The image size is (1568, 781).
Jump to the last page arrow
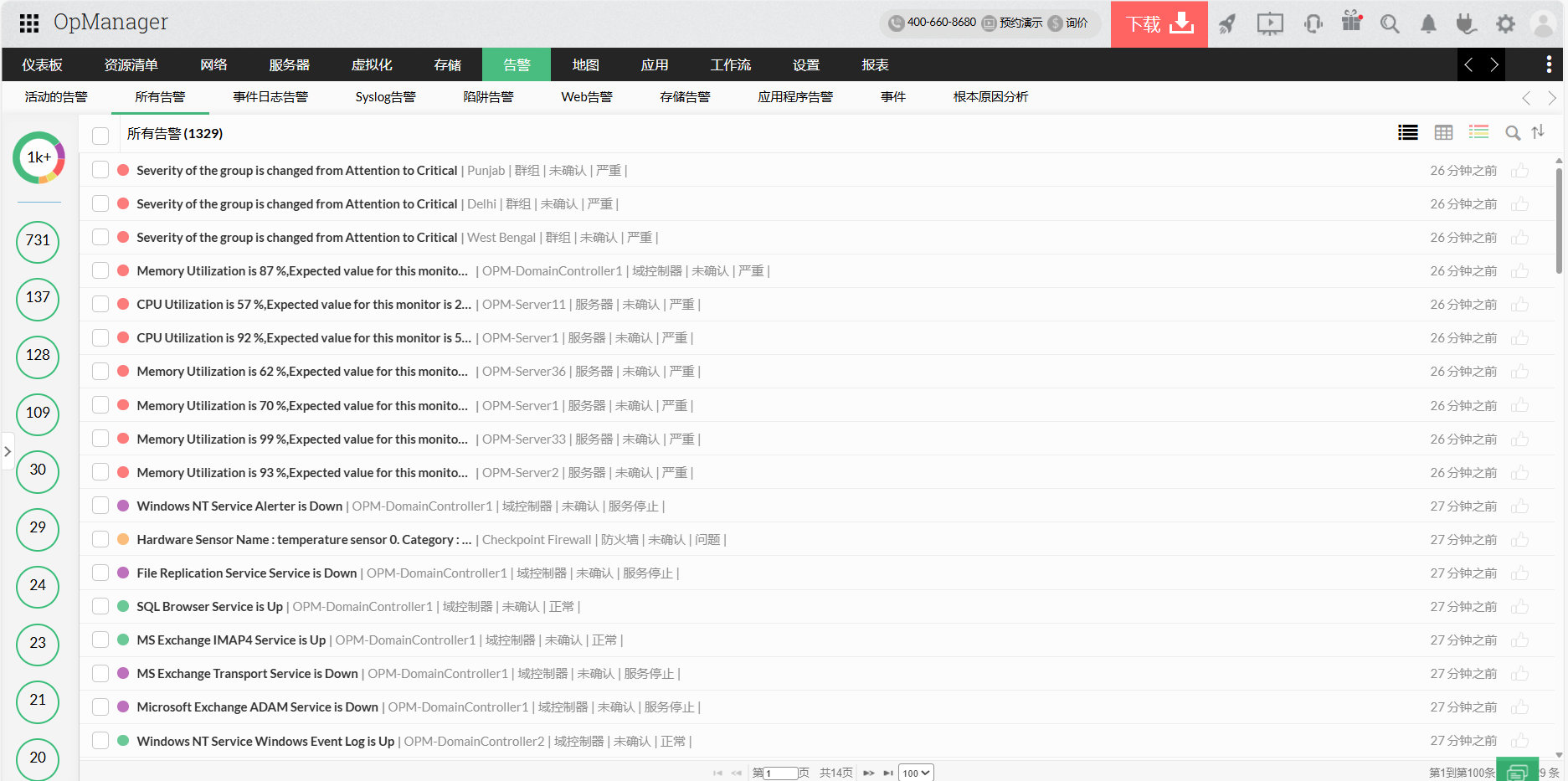888,773
